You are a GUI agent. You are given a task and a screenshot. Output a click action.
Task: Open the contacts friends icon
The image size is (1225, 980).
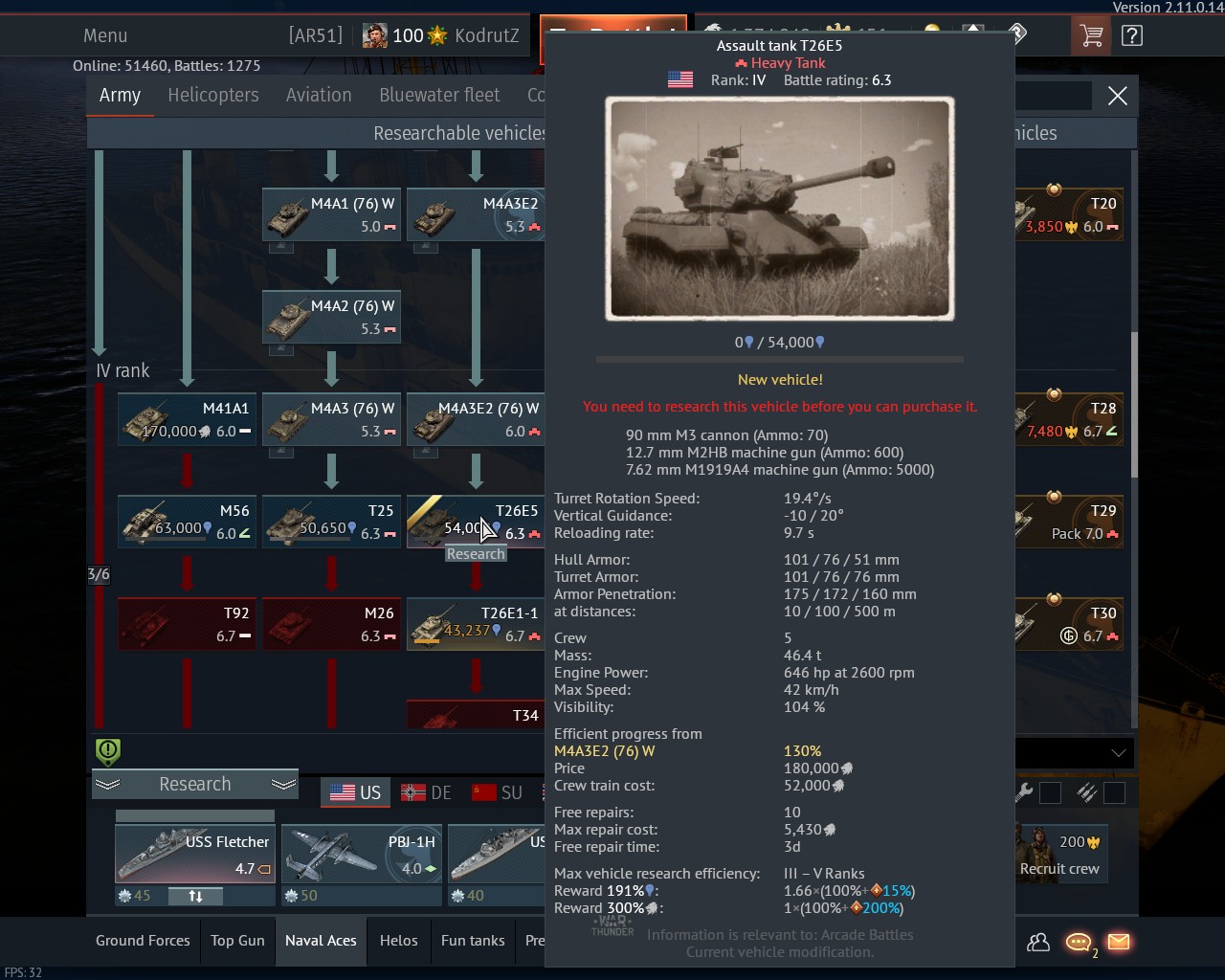(x=1038, y=943)
